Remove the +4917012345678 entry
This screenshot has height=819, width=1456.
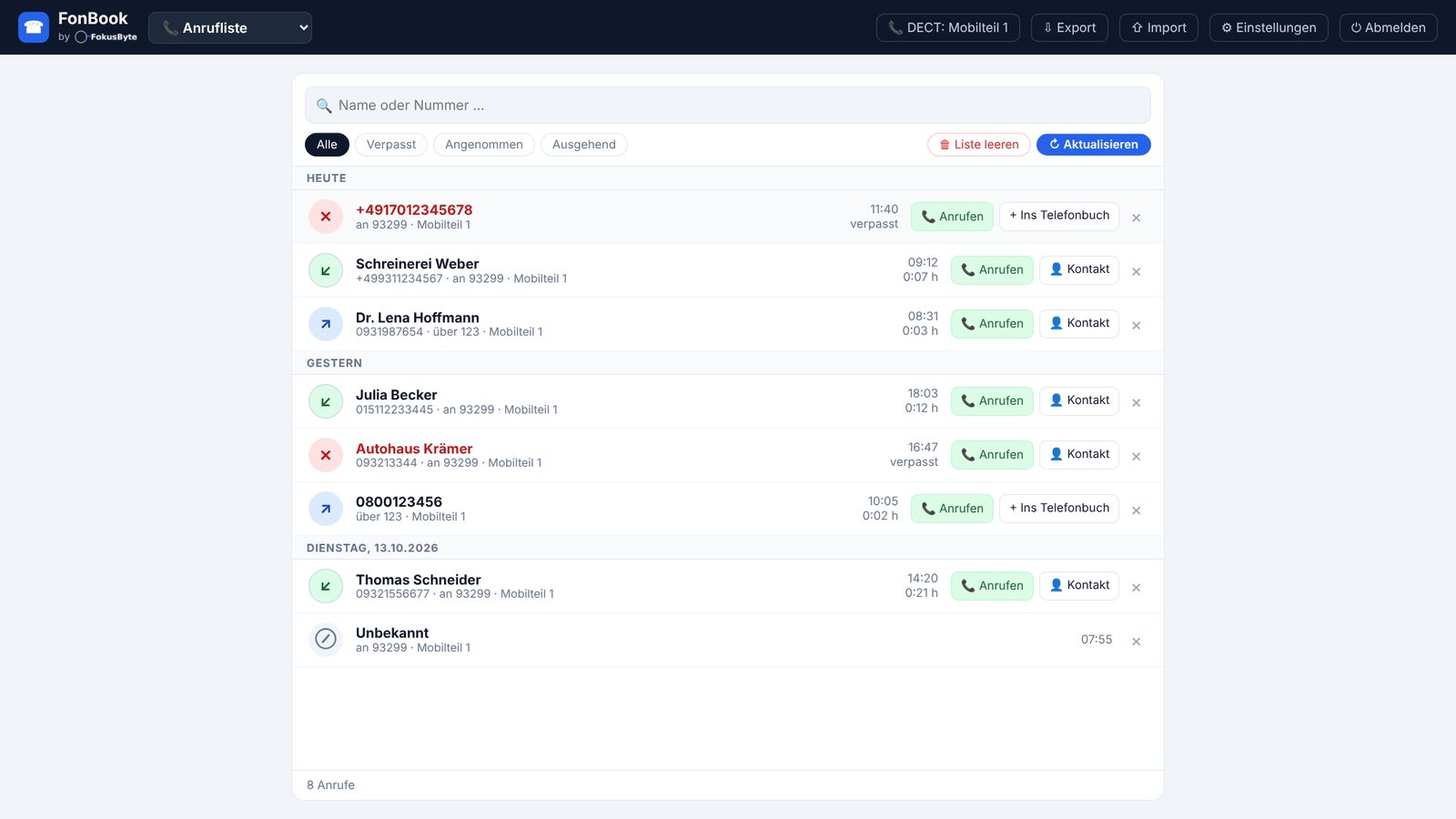[x=1136, y=217]
